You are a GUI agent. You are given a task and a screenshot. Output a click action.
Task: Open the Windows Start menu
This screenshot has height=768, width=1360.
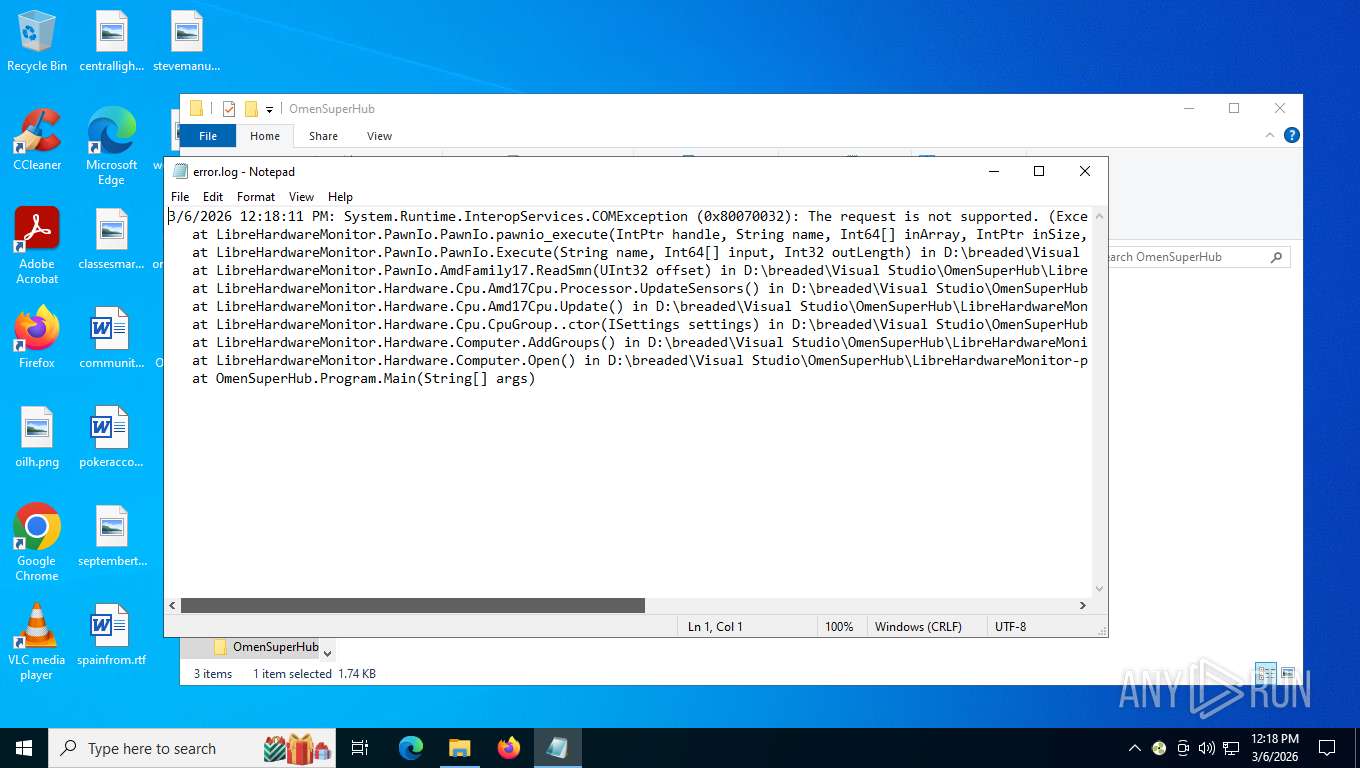(x=23, y=748)
